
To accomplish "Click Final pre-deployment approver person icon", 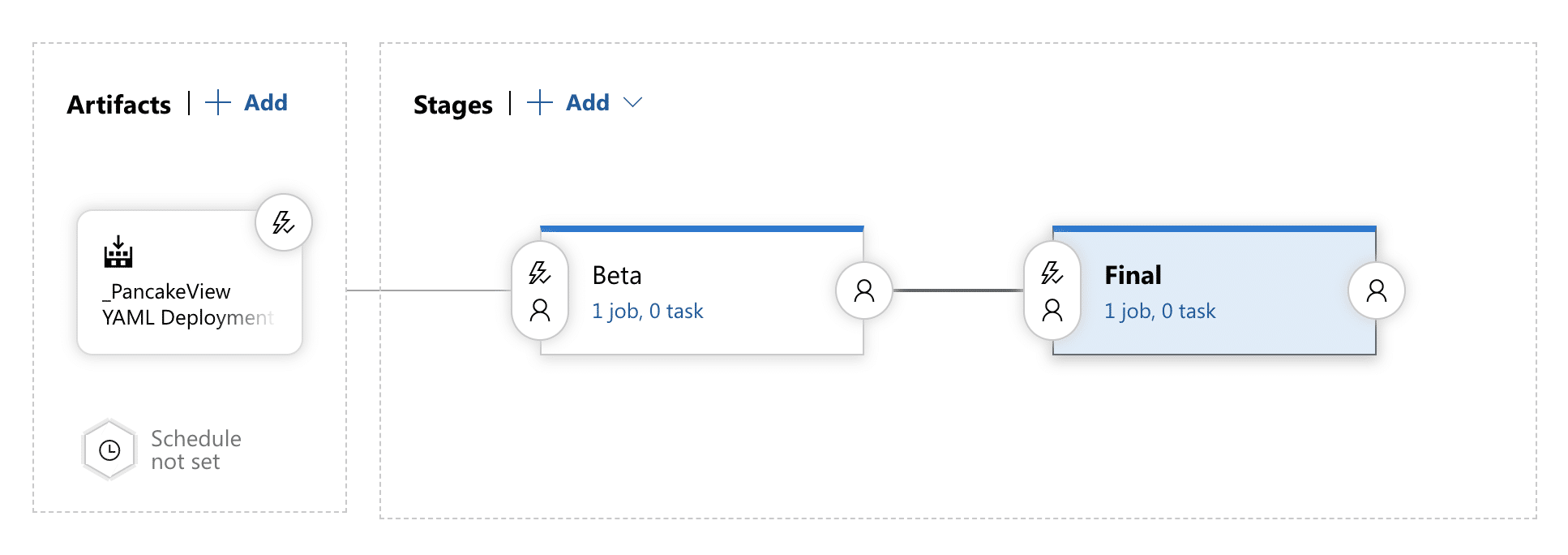I will click(x=1052, y=310).
